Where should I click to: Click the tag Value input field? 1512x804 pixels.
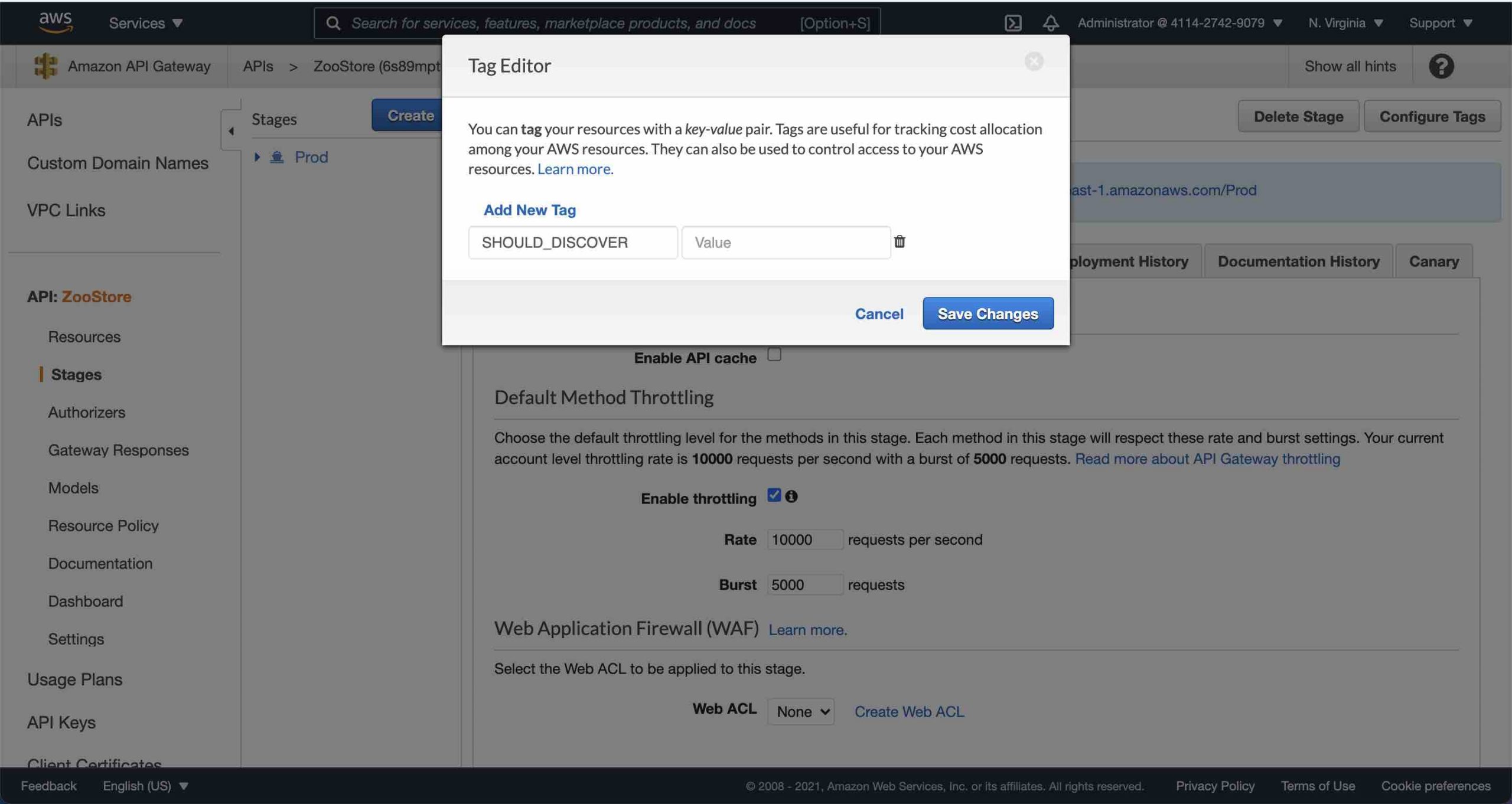pos(786,242)
